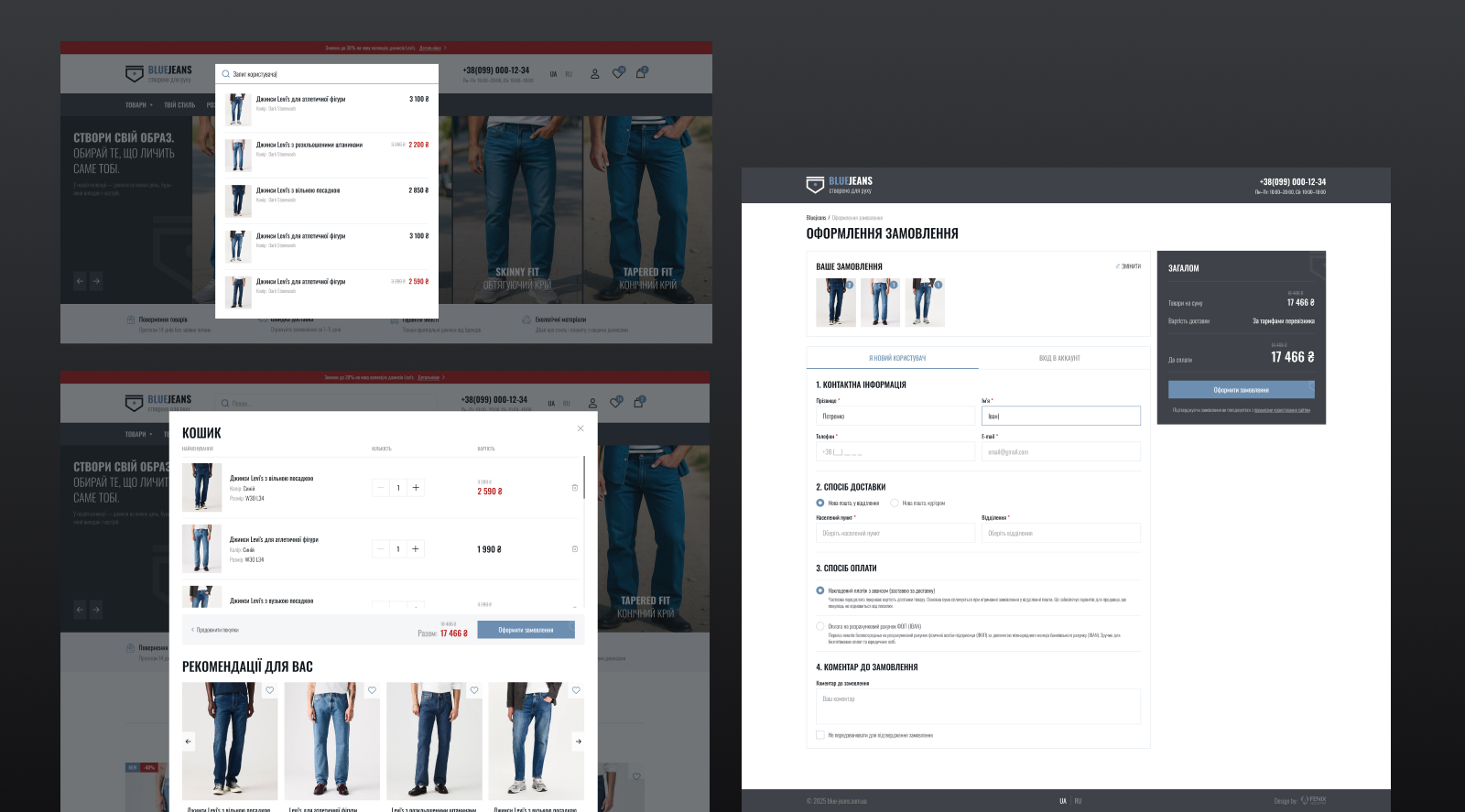Add fourth recommended jeans to wishlist

pos(576,690)
